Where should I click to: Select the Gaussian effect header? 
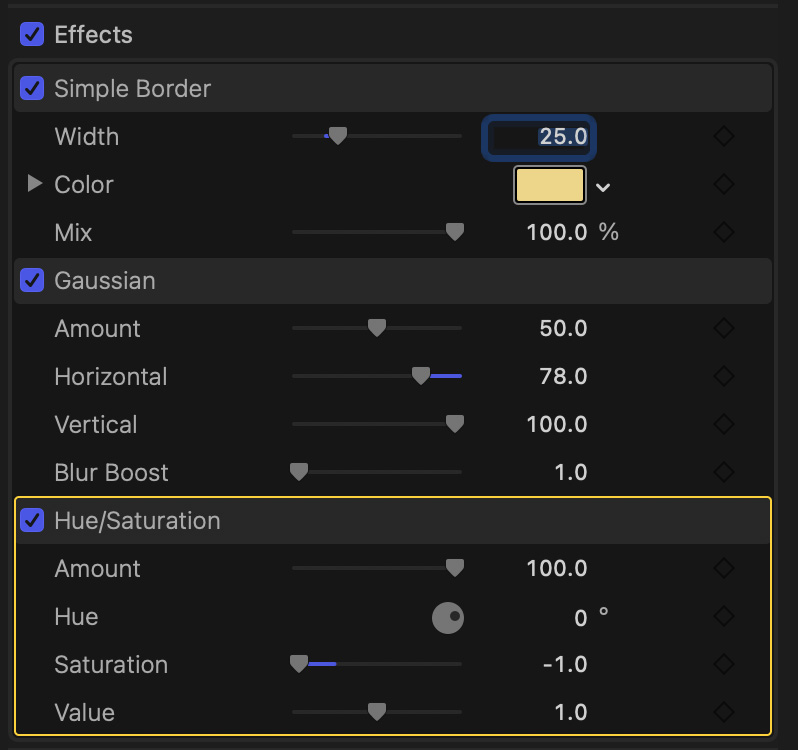pos(400,281)
